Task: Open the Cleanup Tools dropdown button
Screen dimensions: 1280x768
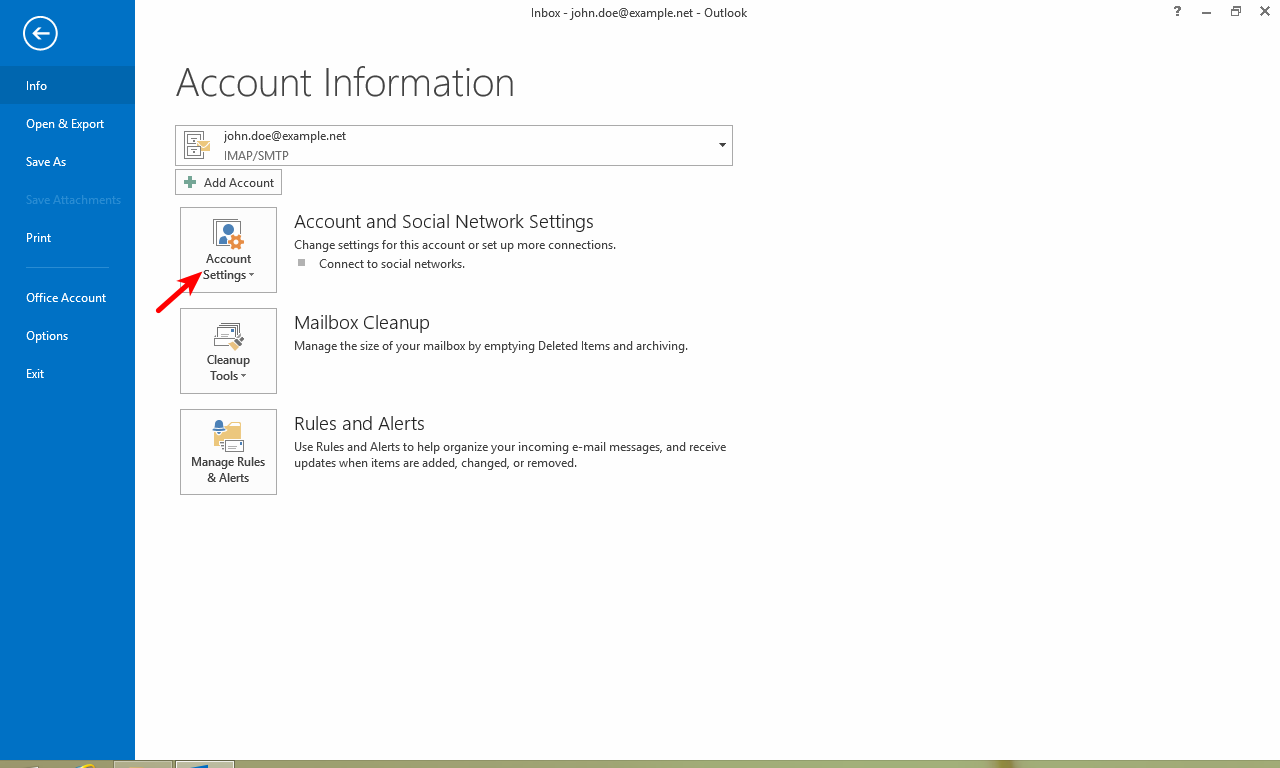Action: (x=228, y=351)
